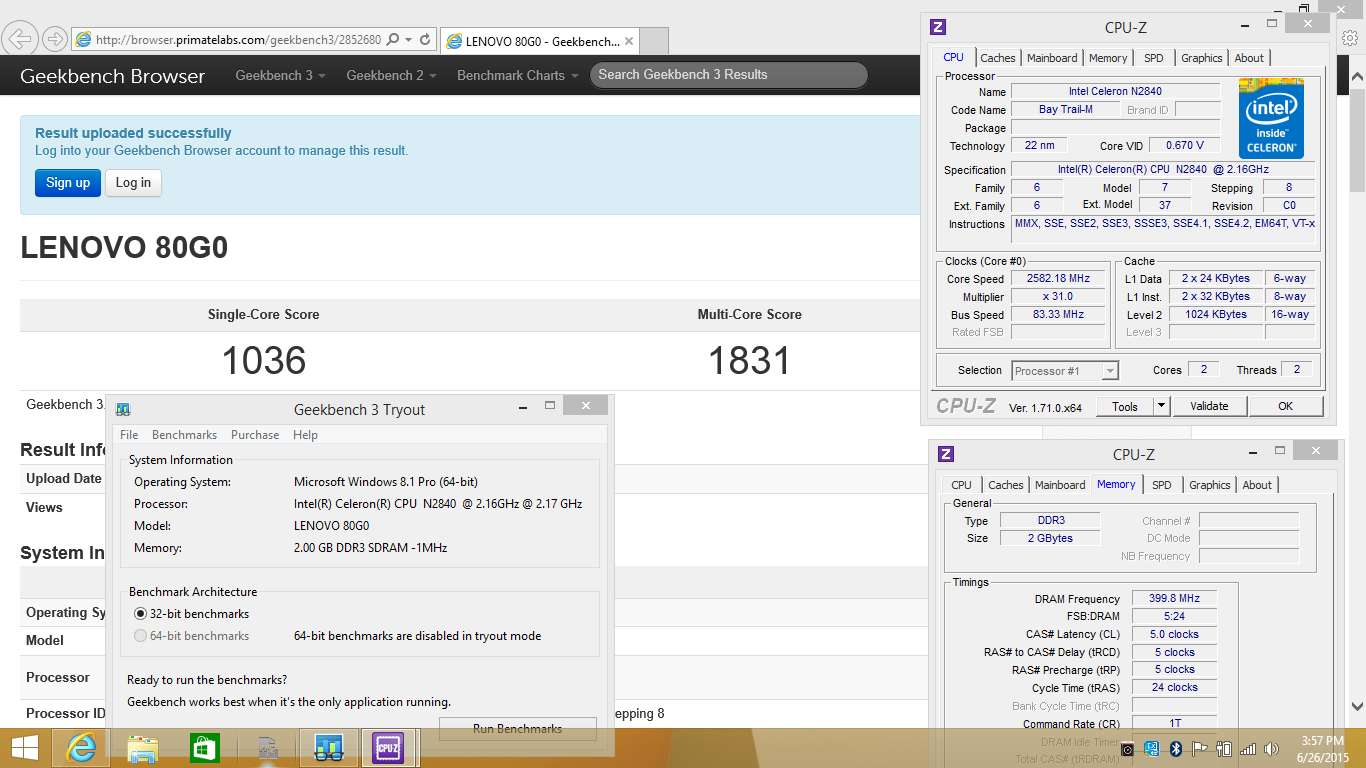The height and width of the screenshot is (768, 1366).
Task: Expand Benchmark Charts dropdown
Action: 517,75
